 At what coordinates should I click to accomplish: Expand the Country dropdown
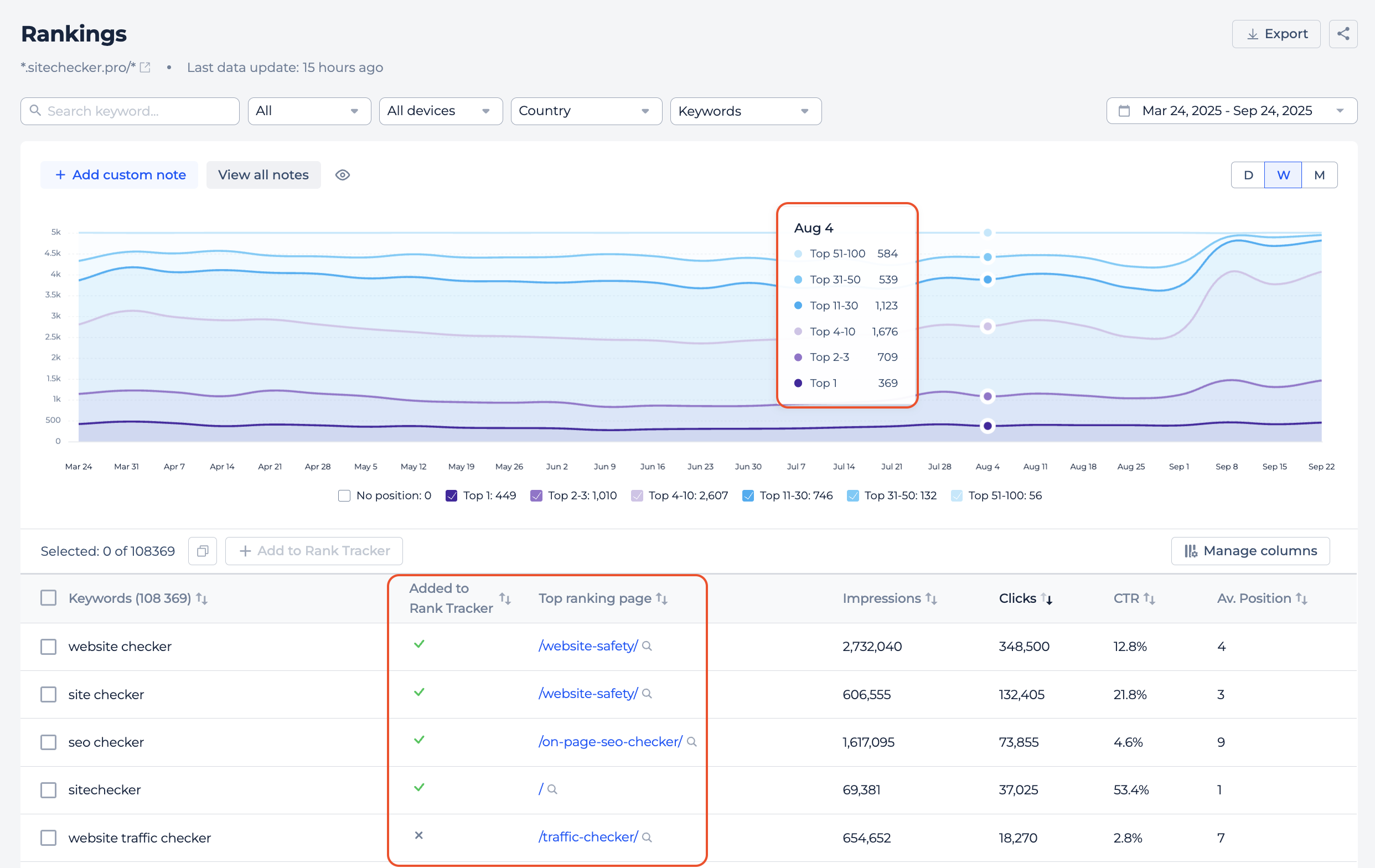coord(586,111)
